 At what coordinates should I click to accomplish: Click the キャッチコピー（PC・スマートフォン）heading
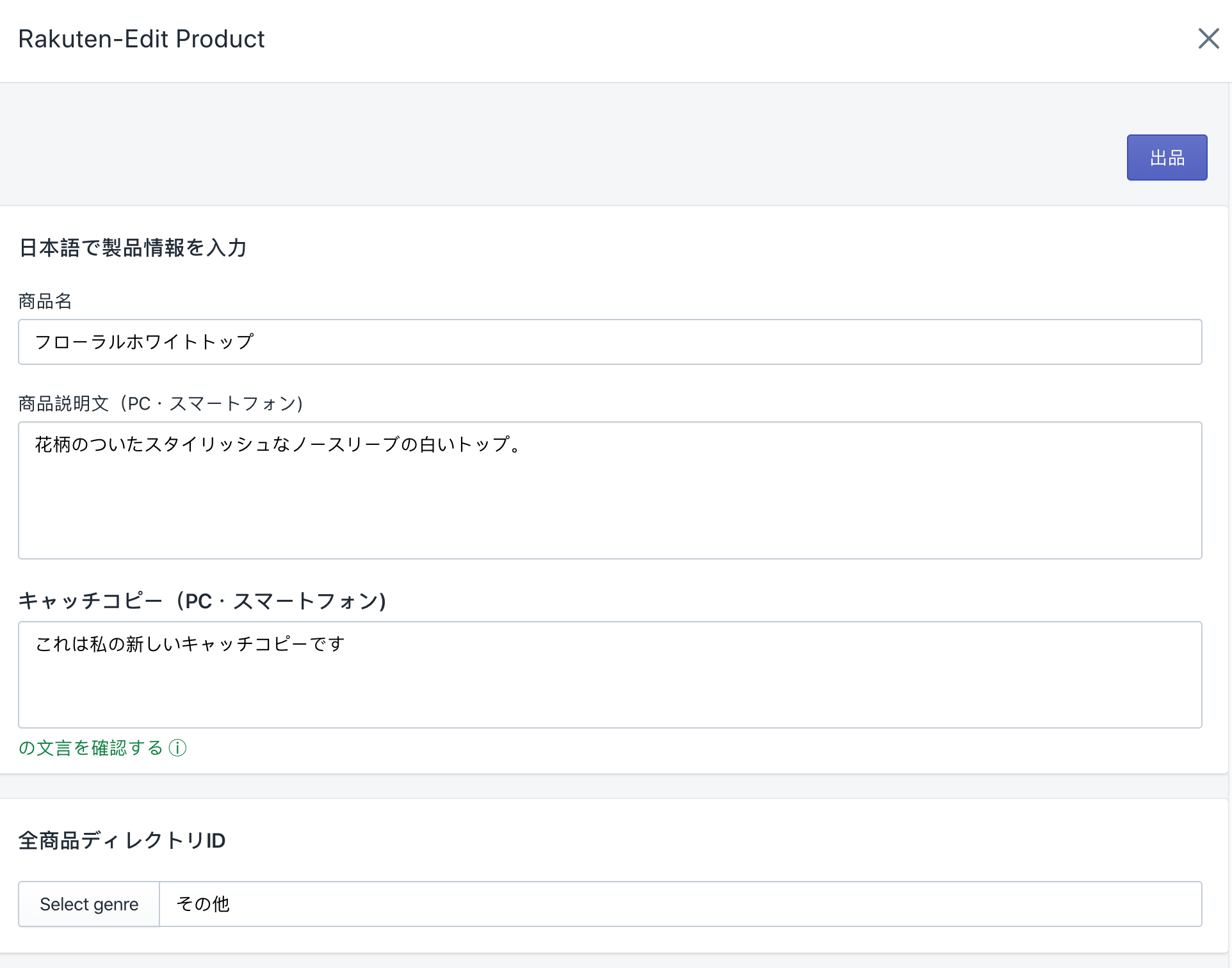[x=202, y=601]
